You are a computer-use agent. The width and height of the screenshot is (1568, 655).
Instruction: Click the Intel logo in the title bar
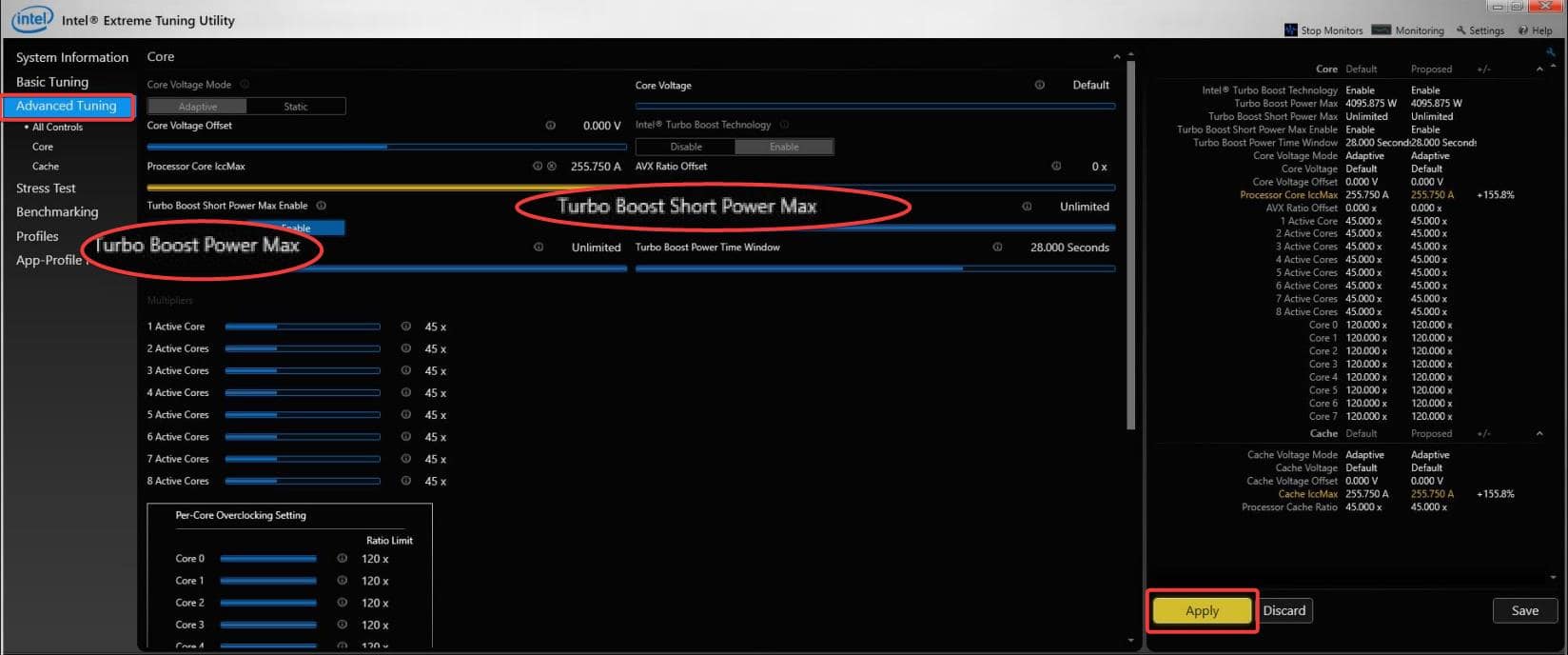(x=31, y=18)
